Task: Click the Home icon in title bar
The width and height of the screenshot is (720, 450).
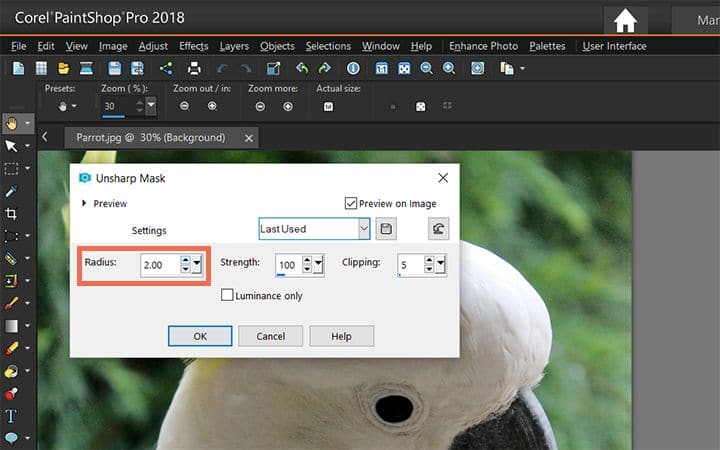Action: click(x=625, y=21)
